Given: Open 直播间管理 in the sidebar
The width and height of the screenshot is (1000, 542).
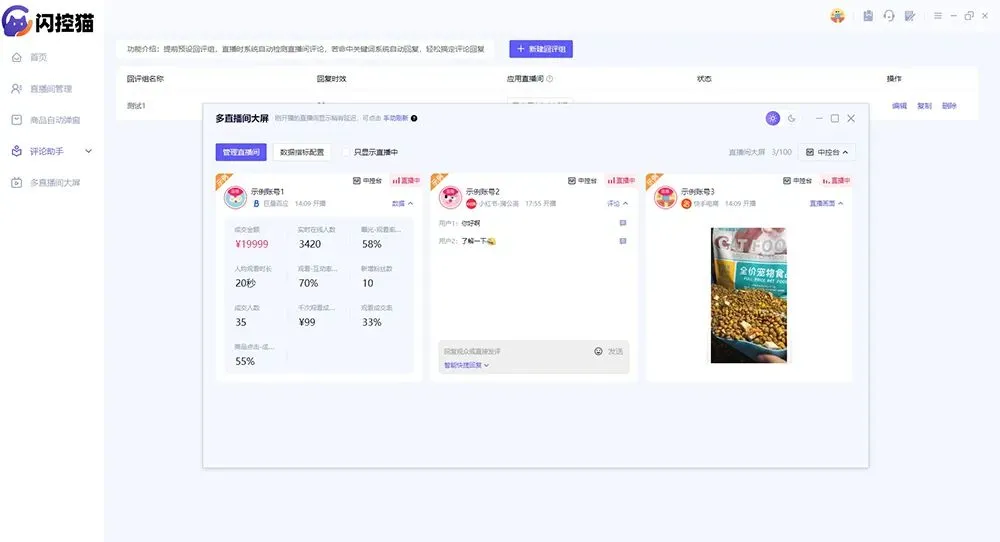Looking at the screenshot, I should (x=42, y=89).
